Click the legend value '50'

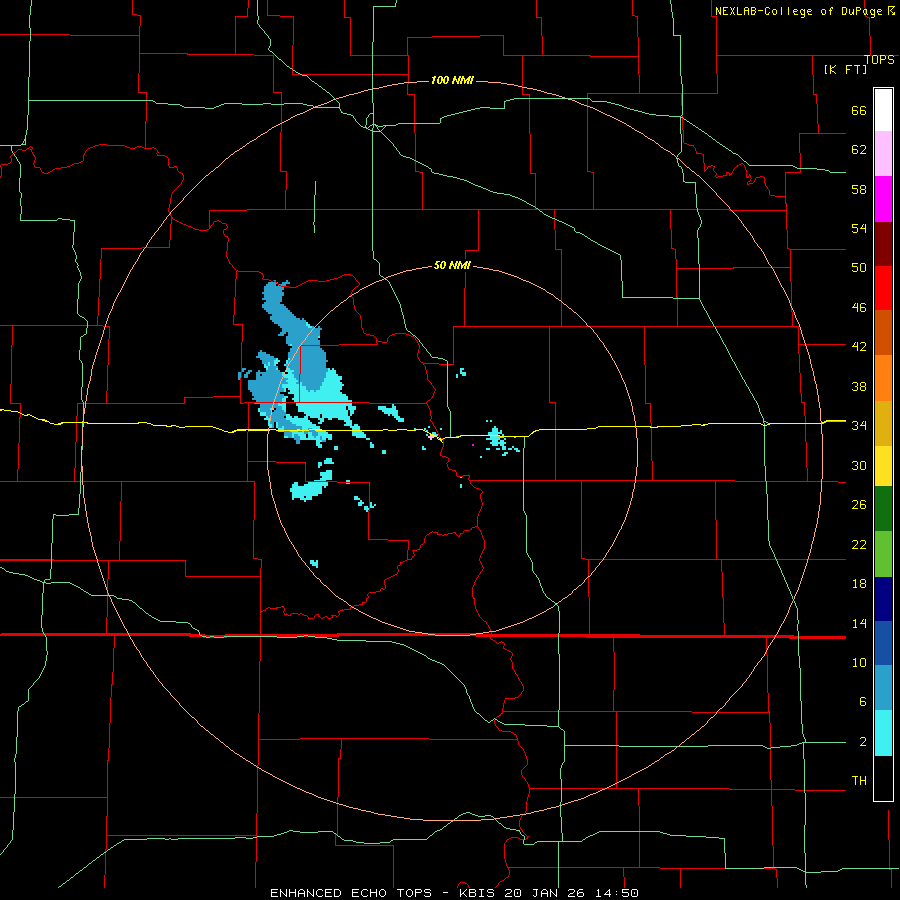(x=859, y=267)
